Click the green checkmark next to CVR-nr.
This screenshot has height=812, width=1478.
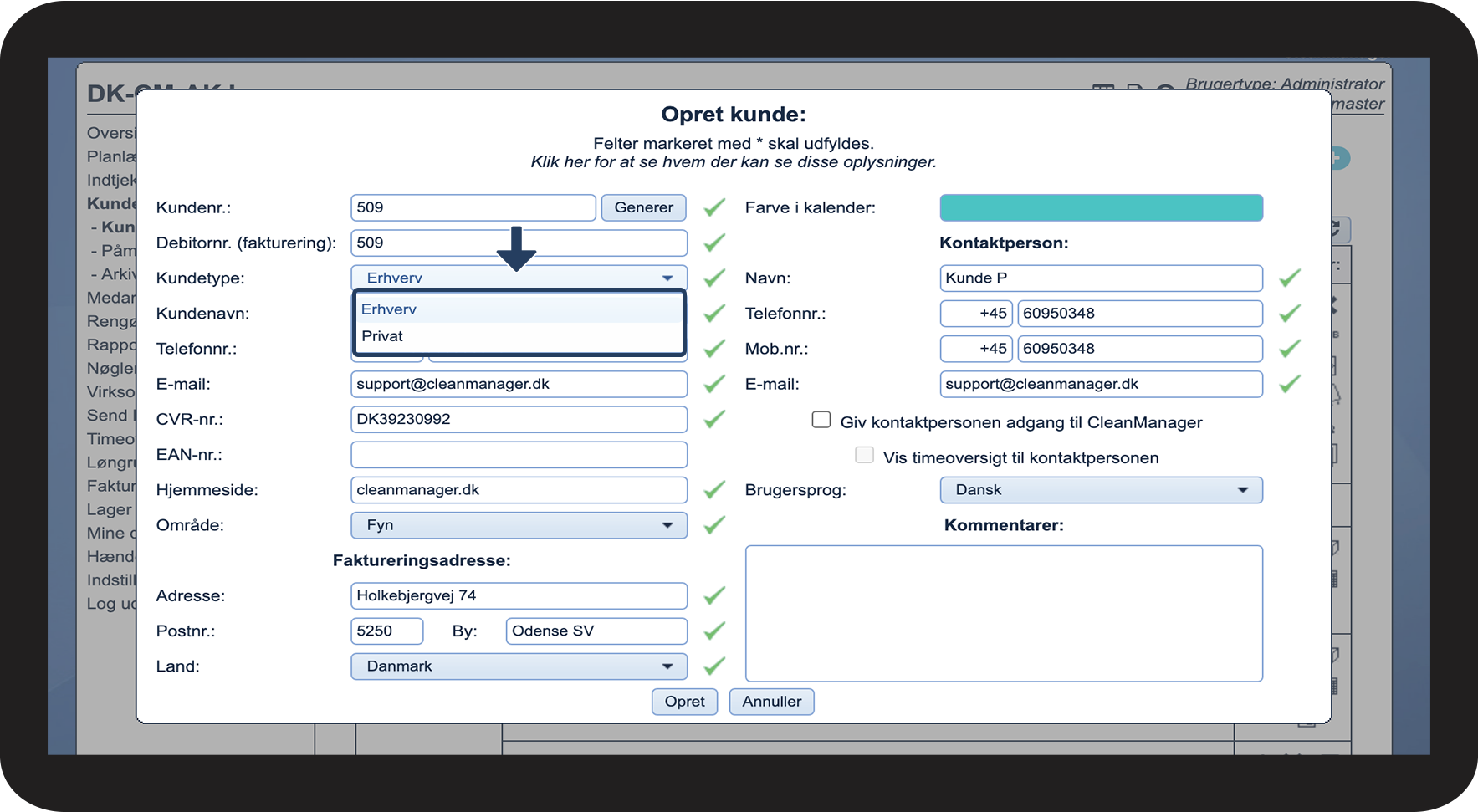tap(713, 419)
